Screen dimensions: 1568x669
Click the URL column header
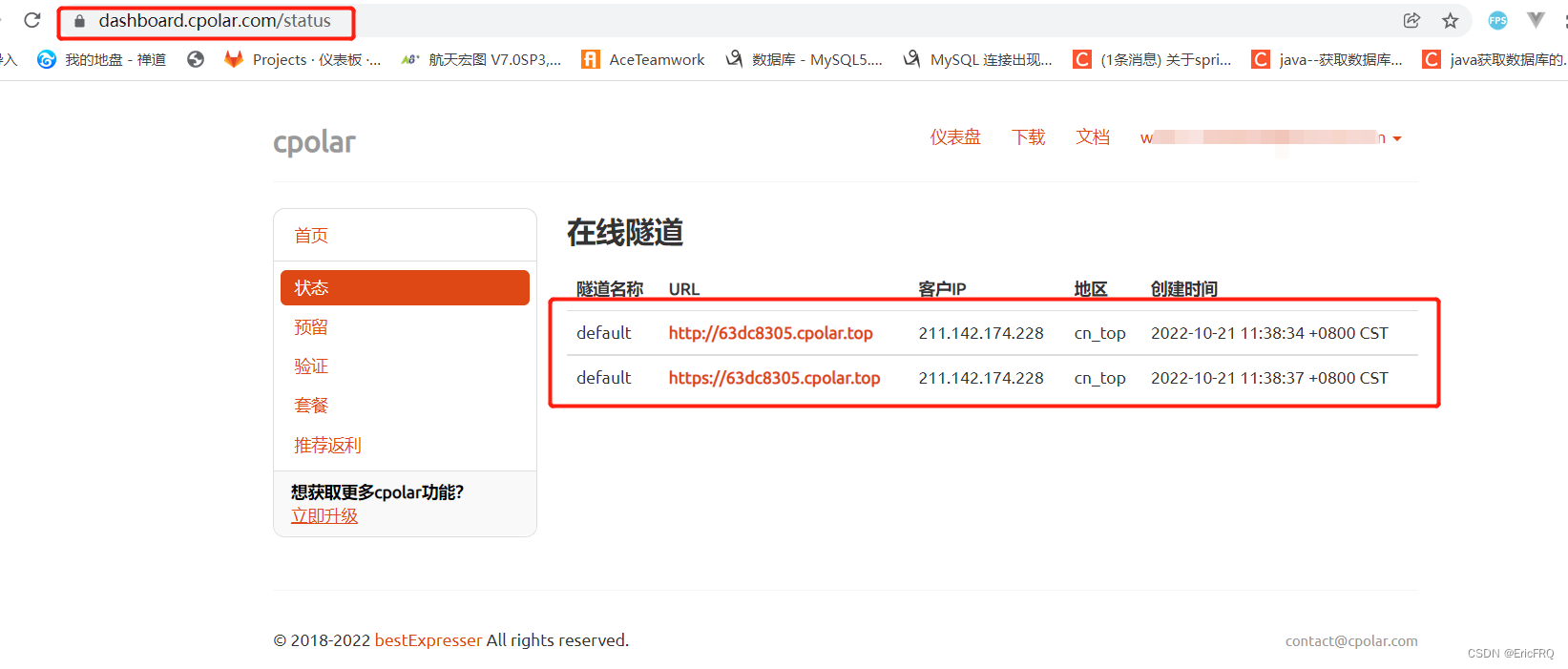[x=684, y=289]
